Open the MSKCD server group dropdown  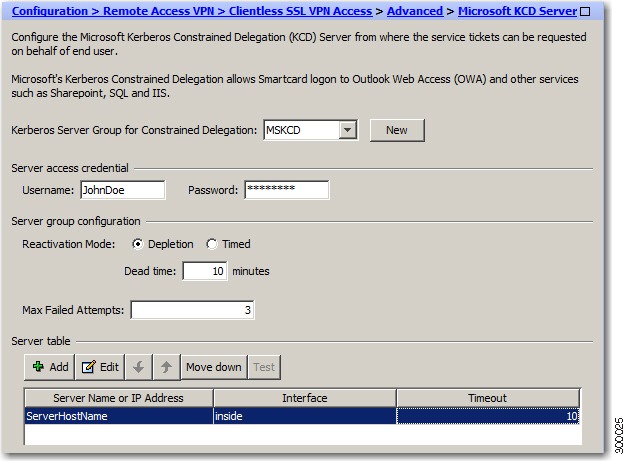point(348,130)
